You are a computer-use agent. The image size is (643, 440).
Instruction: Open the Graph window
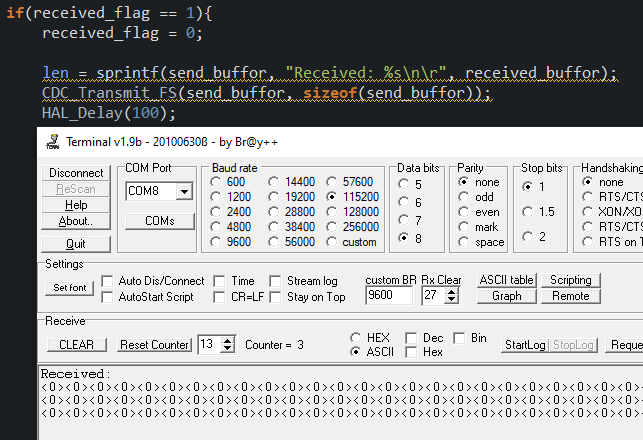click(x=506, y=296)
